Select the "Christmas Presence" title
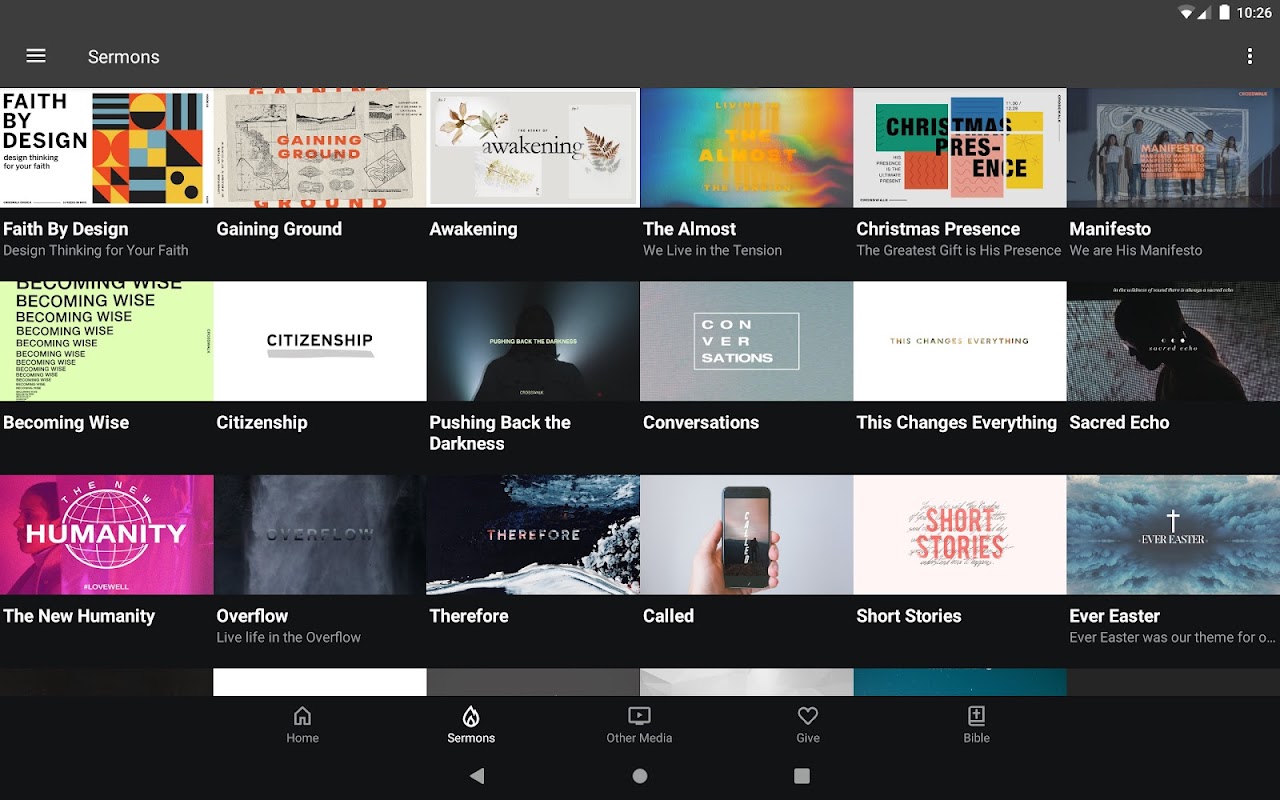 point(938,229)
